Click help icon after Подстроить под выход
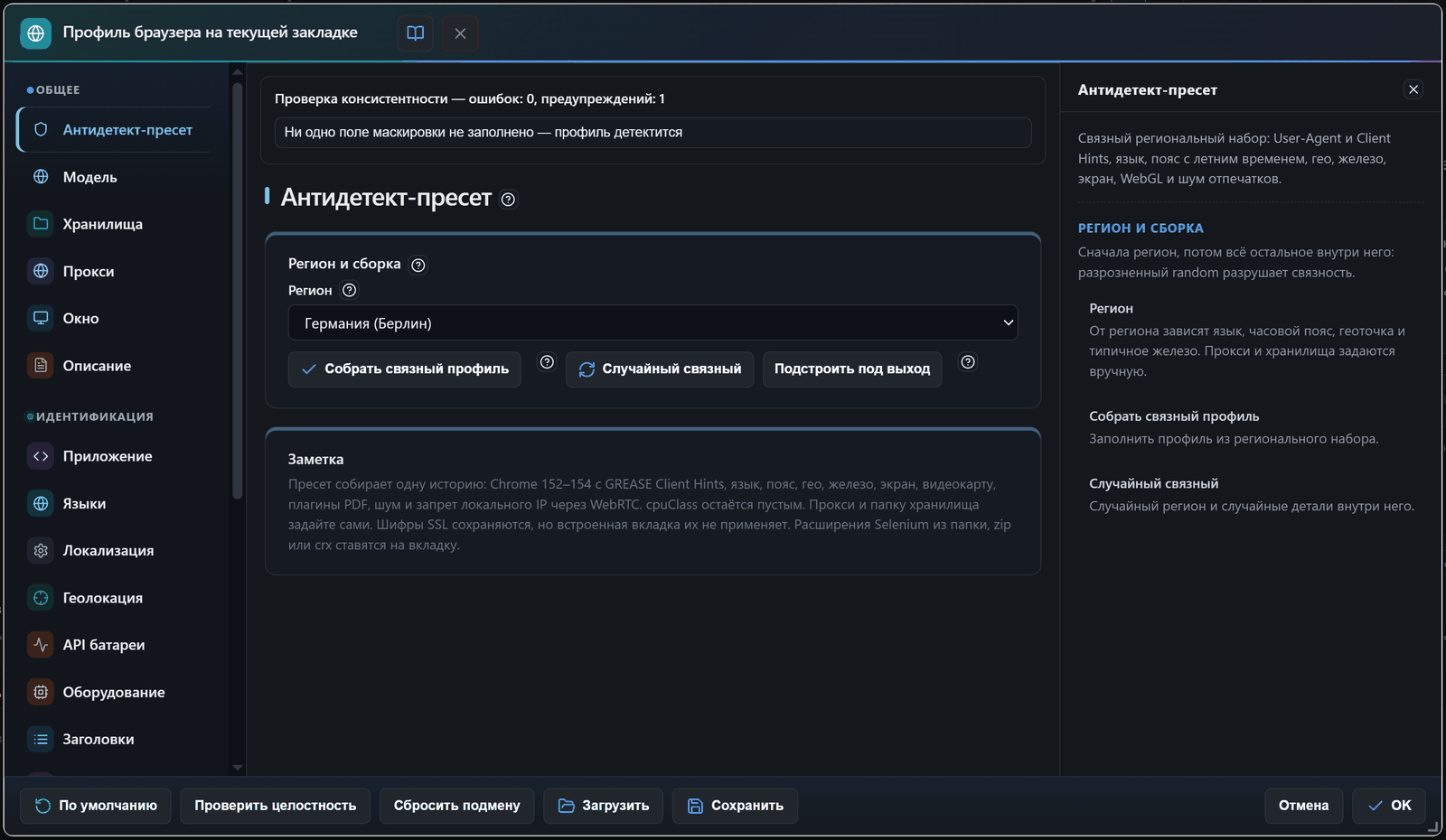Screen dimensions: 1446x840 [968, 362]
